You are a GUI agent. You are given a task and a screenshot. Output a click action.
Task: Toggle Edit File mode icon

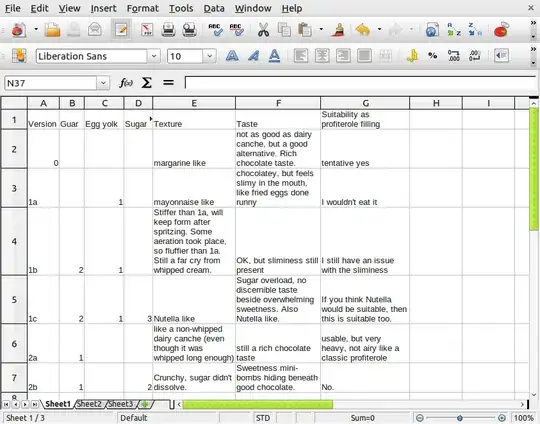[x=121, y=30]
